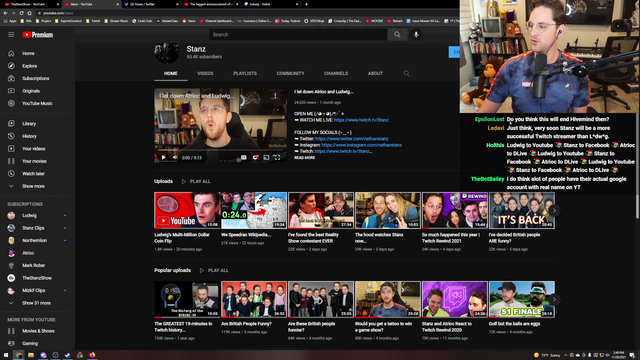The width and height of the screenshot is (640, 360).
Task: Open TheStanzShow subscription channel
Action: (38, 278)
